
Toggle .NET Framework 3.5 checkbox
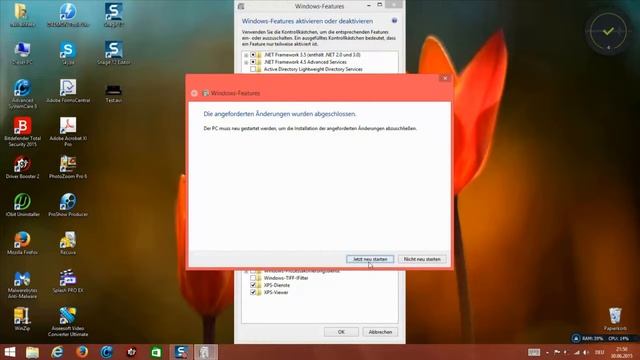point(253,55)
